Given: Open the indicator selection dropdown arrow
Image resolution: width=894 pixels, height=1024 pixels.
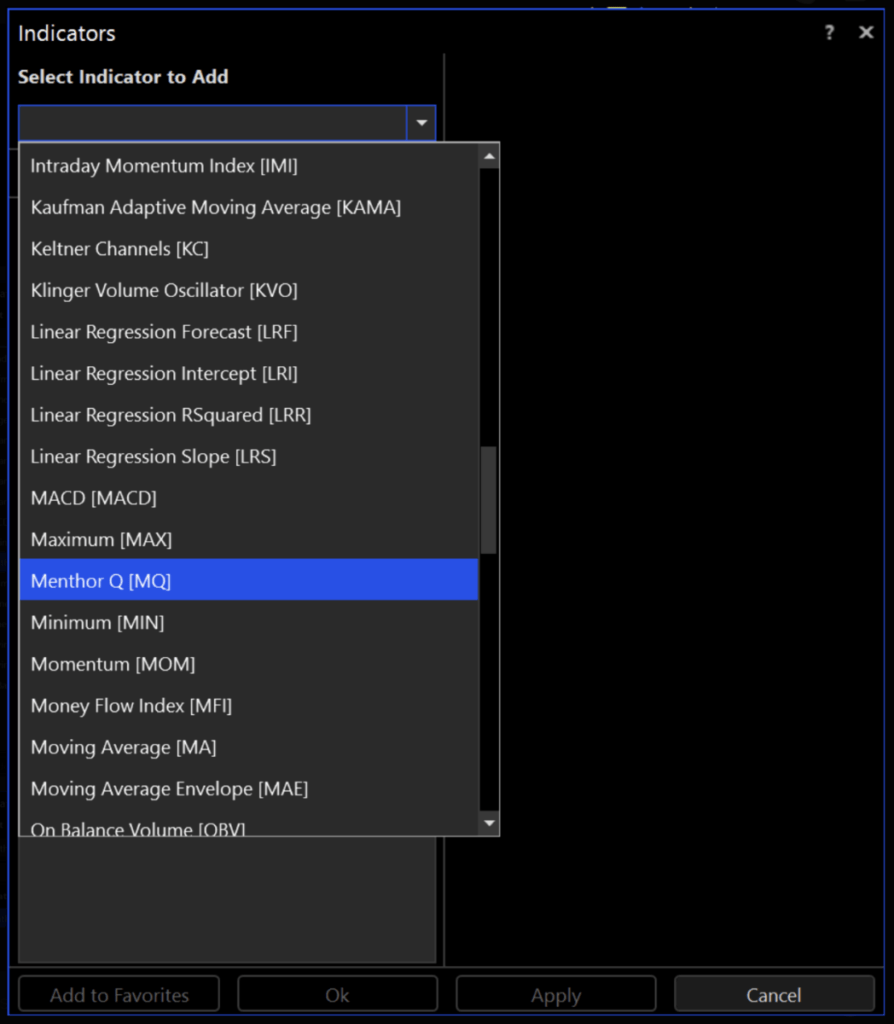Looking at the screenshot, I should click(x=421, y=122).
